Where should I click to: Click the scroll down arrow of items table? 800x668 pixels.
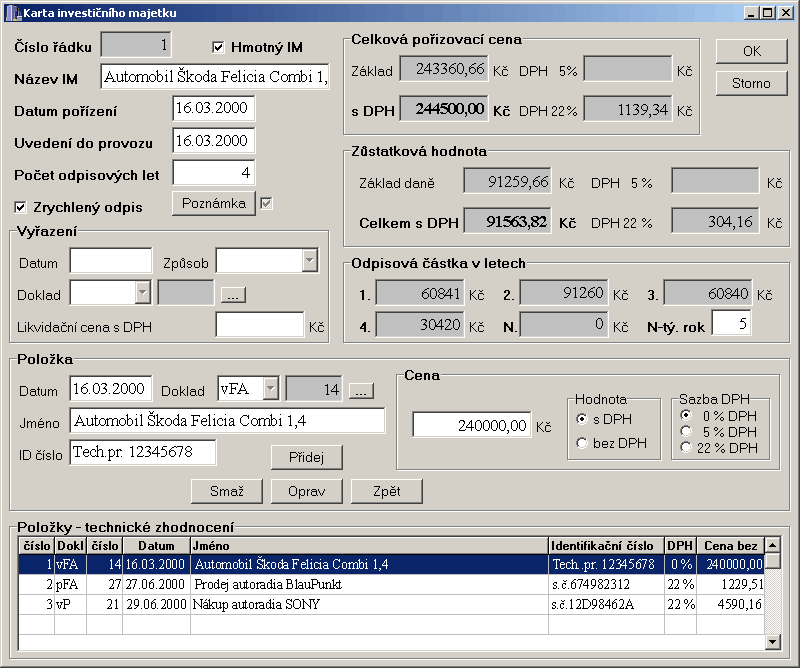[x=772, y=642]
